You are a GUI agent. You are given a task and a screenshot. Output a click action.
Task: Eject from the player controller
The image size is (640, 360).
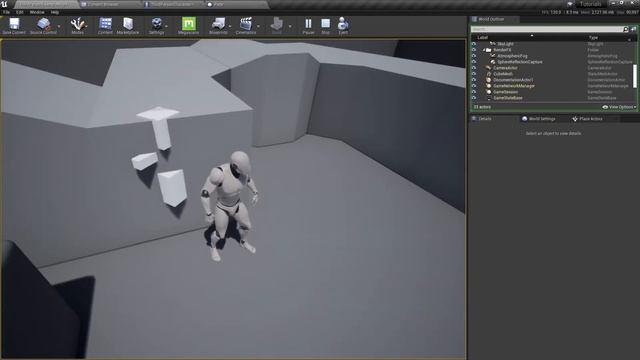pyautogui.click(x=343, y=24)
